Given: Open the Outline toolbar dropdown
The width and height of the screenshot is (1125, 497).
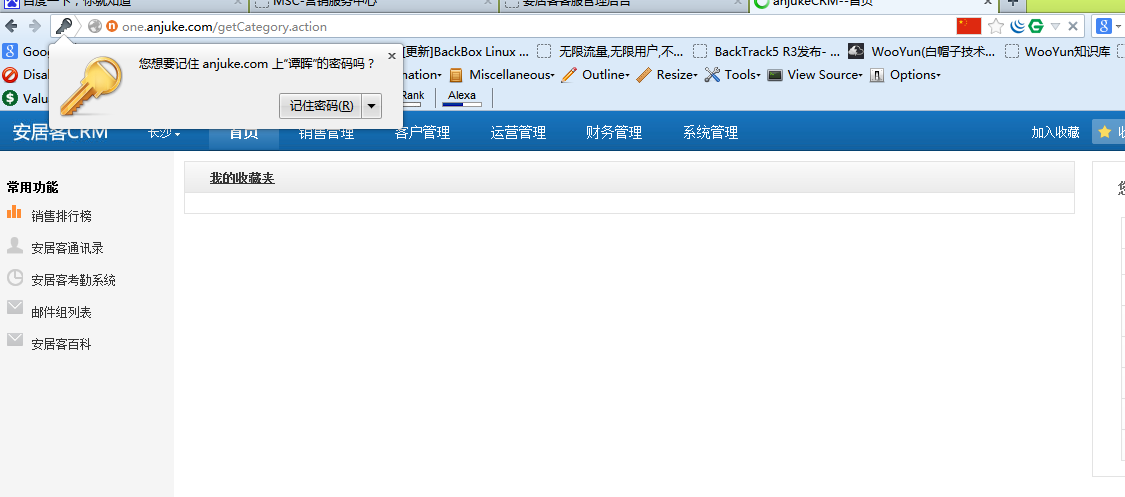Looking at the screenshot, I should tap(596, 75).
